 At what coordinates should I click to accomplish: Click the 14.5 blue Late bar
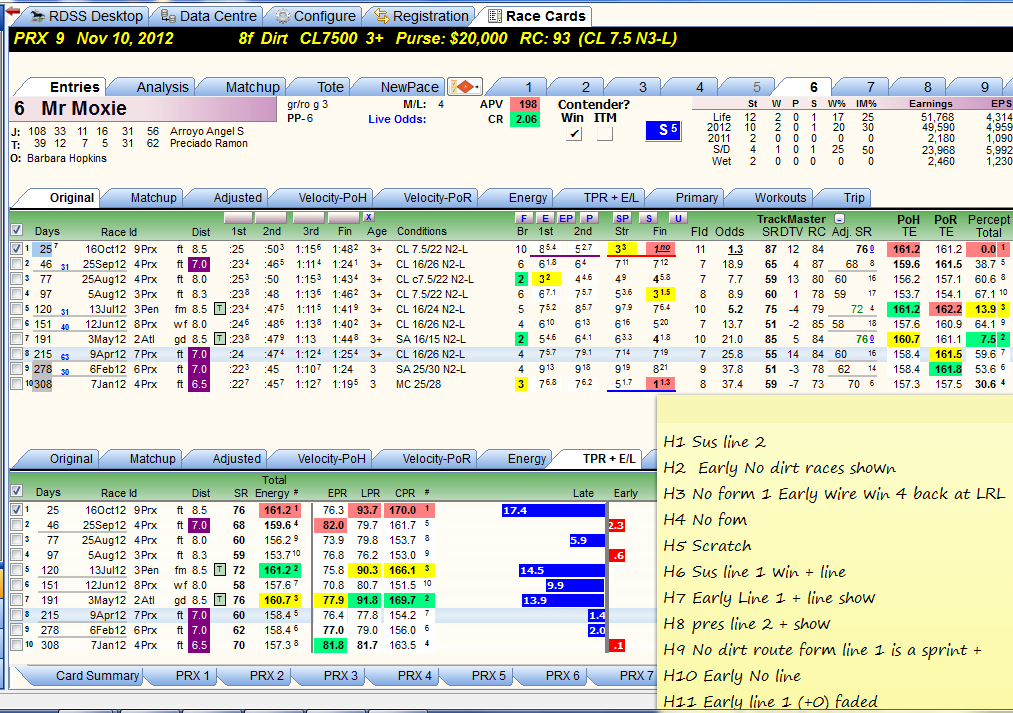[561, 570]
